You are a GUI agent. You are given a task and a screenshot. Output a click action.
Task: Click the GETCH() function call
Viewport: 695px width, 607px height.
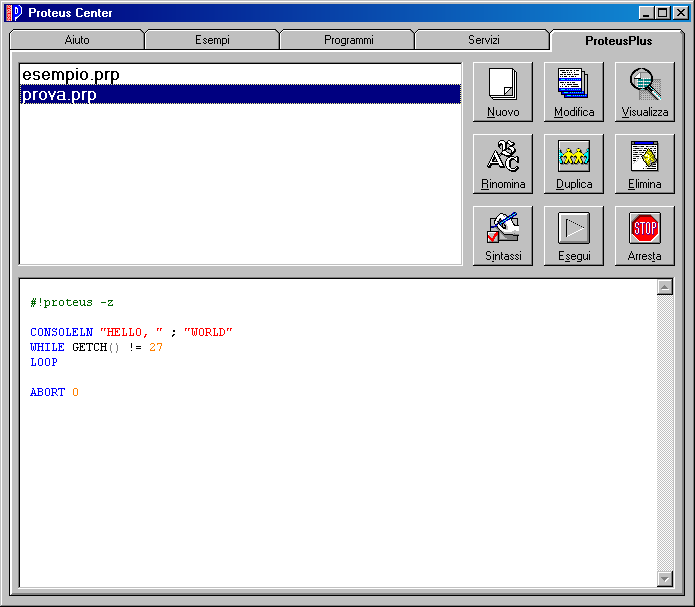[95, 347]
